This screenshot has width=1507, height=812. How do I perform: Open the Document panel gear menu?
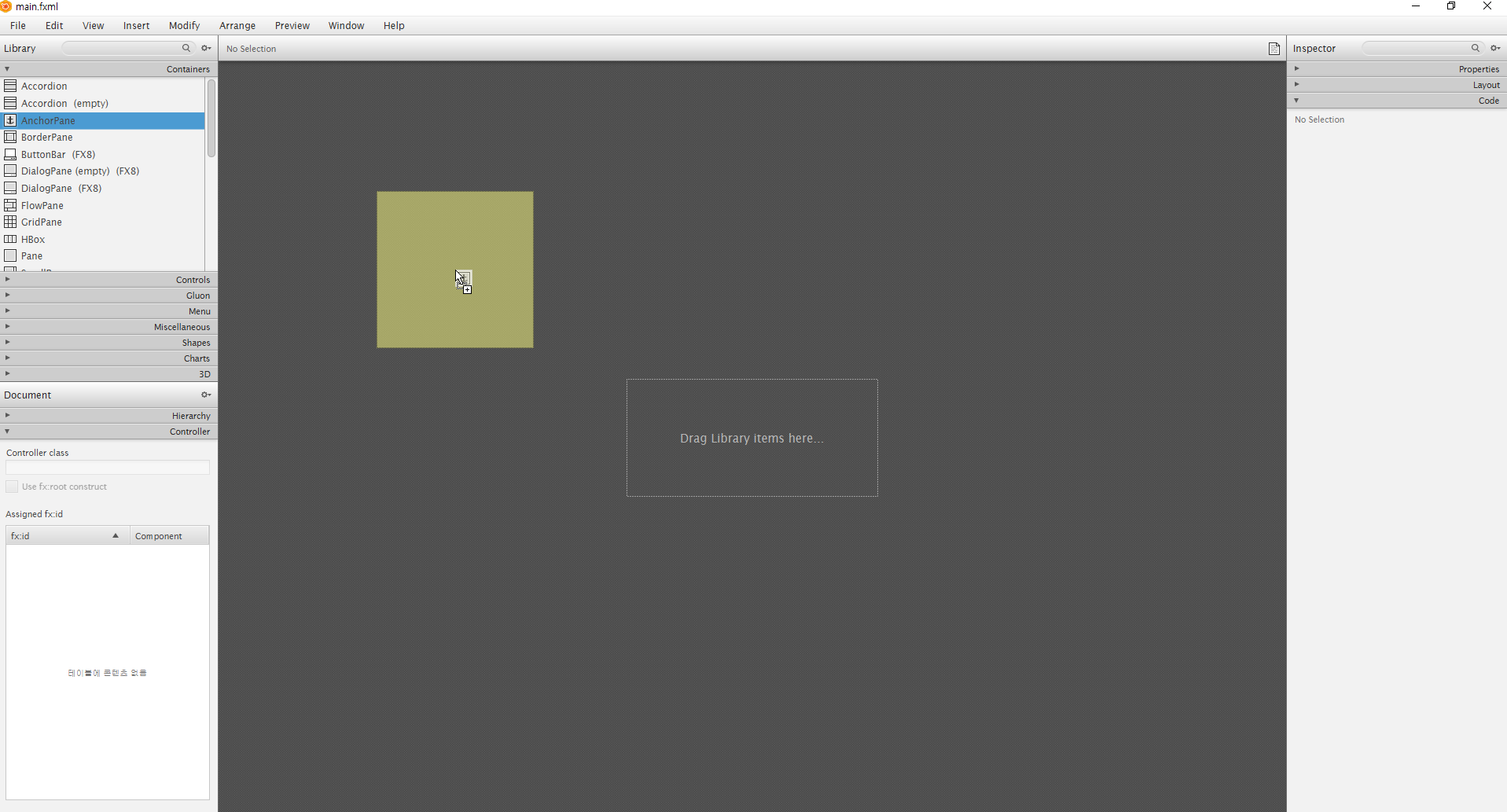click(x=206, y=395)
